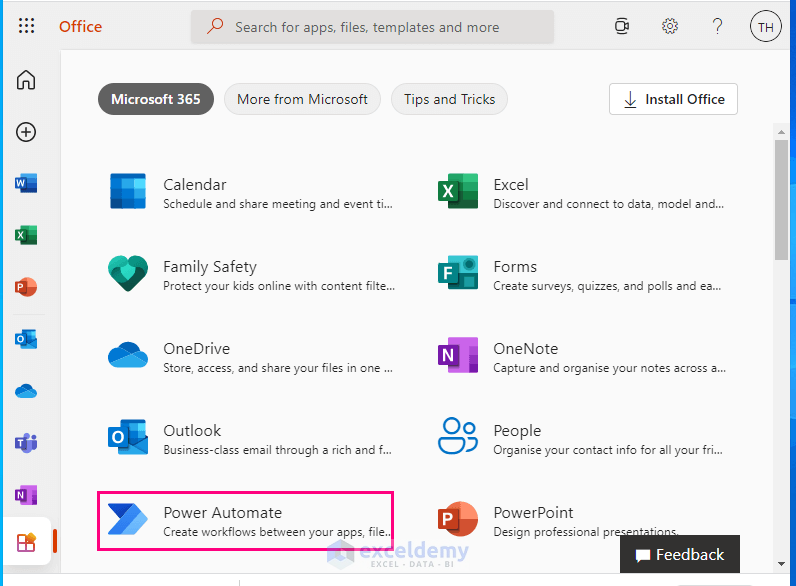Select the Microsoft 365 tab
Image resolution: width=796 pixels, height=586 pixels.
click(156, 99)
